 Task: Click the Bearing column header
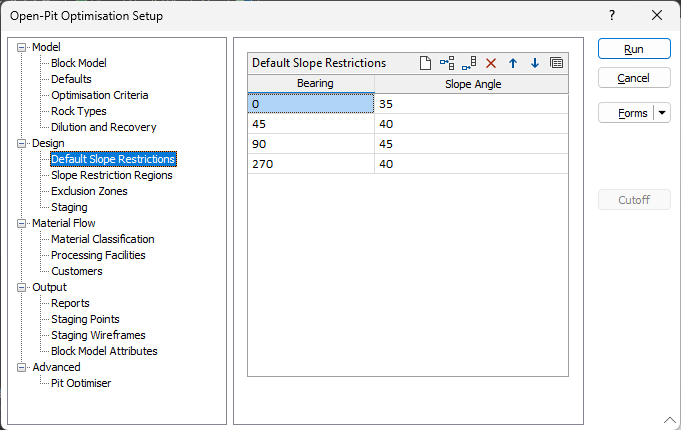click(x=312, y=84)
